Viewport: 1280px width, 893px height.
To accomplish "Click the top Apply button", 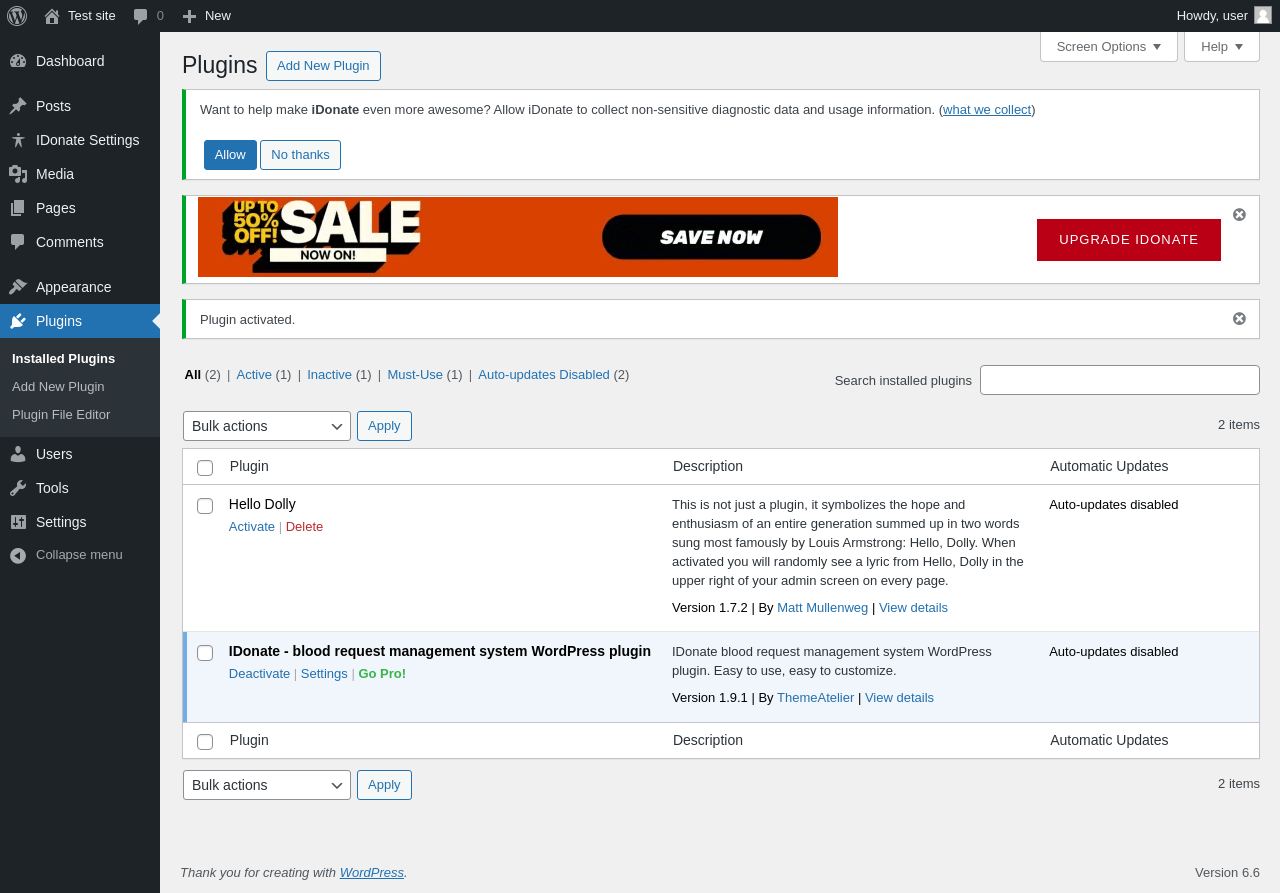I will tap(384, 426).
